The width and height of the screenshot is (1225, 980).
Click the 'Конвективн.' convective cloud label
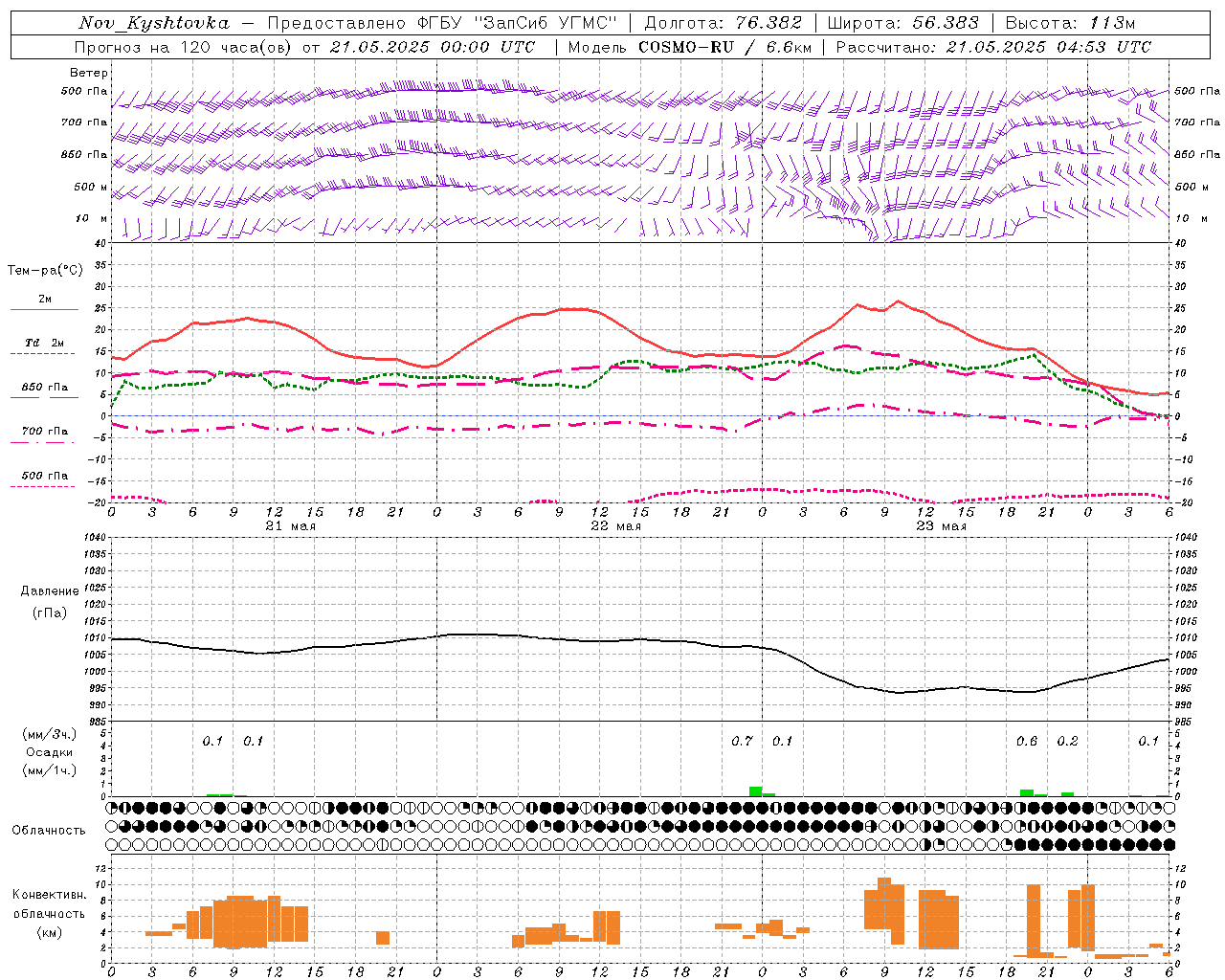click(50, 895)
